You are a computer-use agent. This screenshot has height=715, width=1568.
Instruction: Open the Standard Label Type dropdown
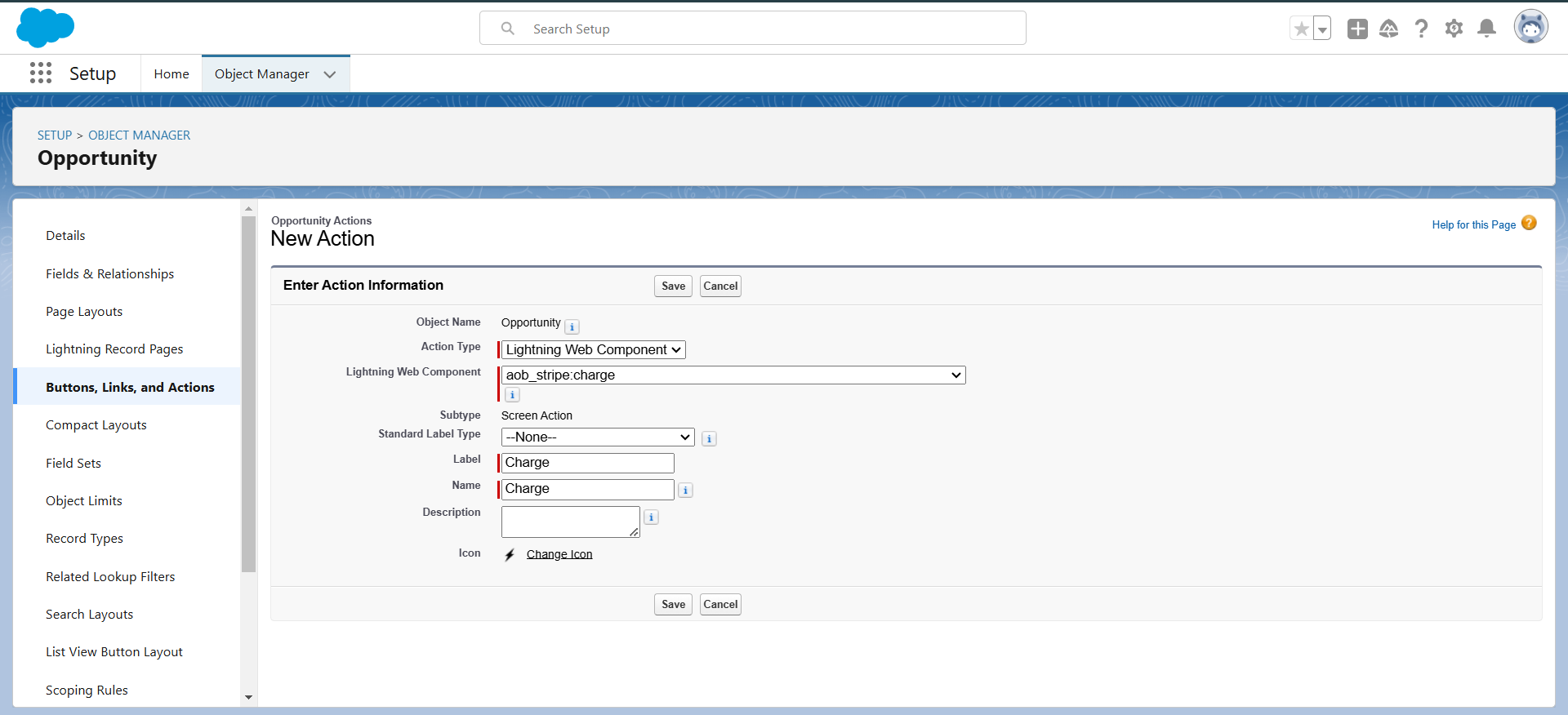coord(598,437)
